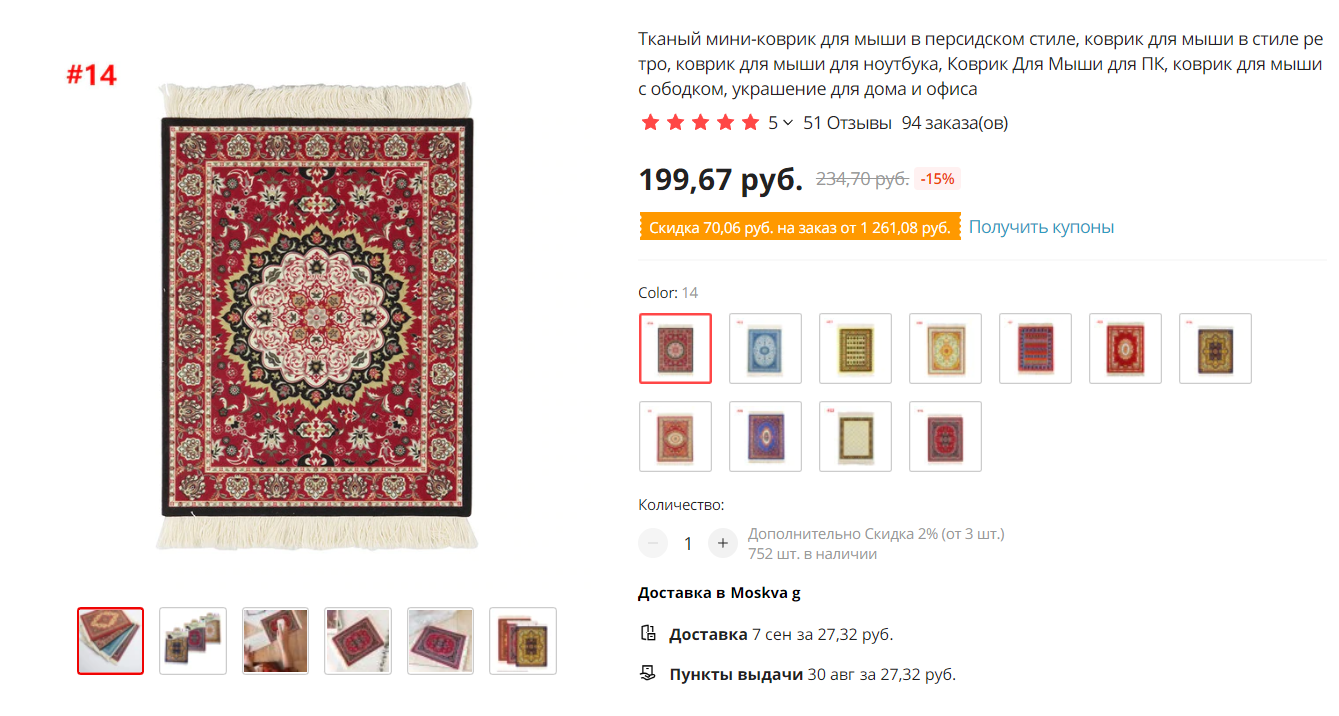This screenshot has height=716, width=1339.
Task: Click the orange Скидка 70,06 руб. coupon banner
Action: coord(800,227)
